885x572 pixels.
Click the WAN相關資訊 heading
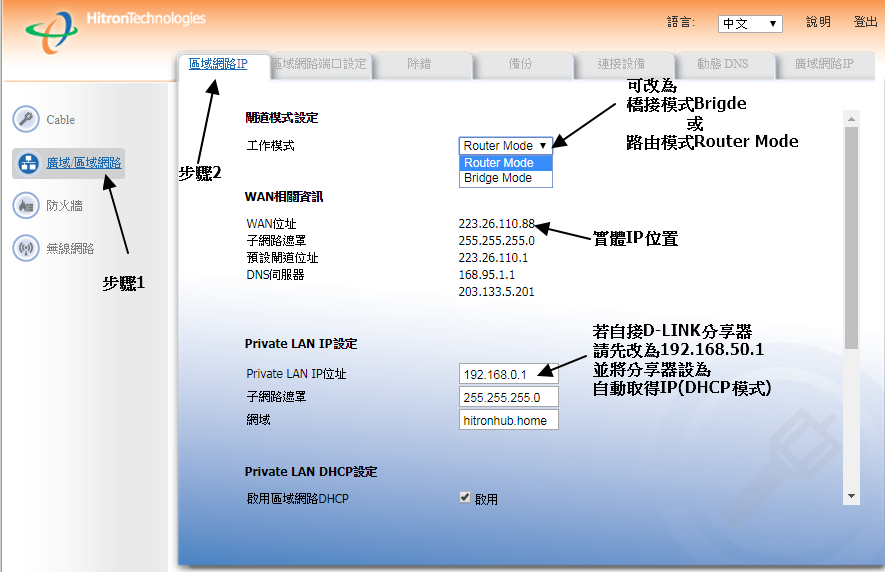click(x=284, y=197)
